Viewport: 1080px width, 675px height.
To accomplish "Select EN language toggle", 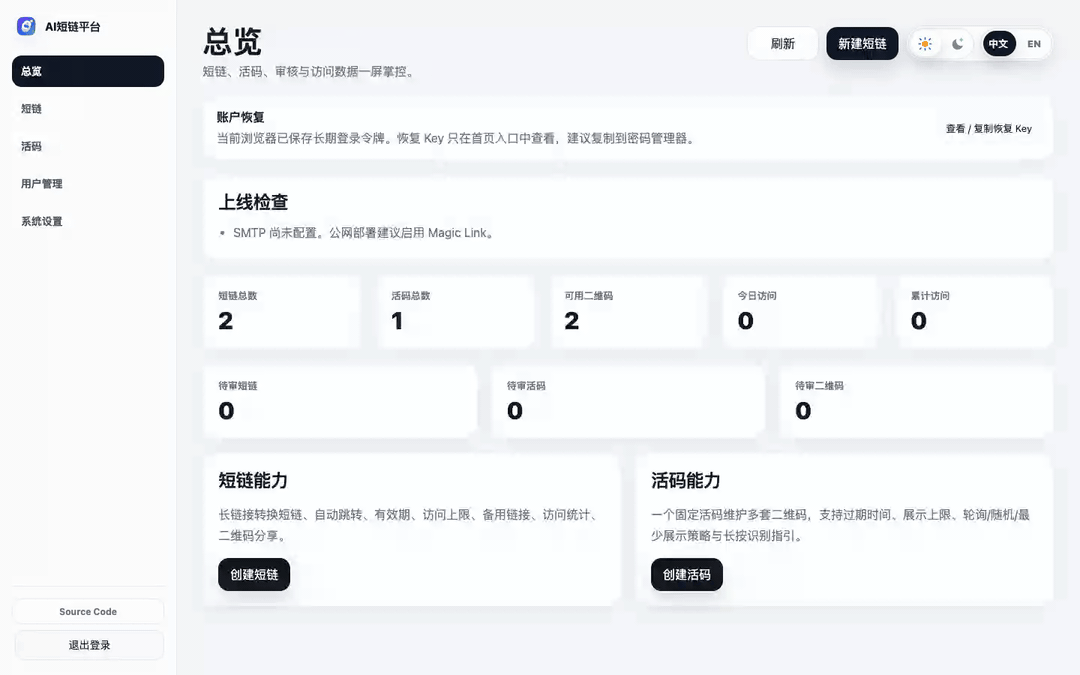I will tap(1034, 44).
